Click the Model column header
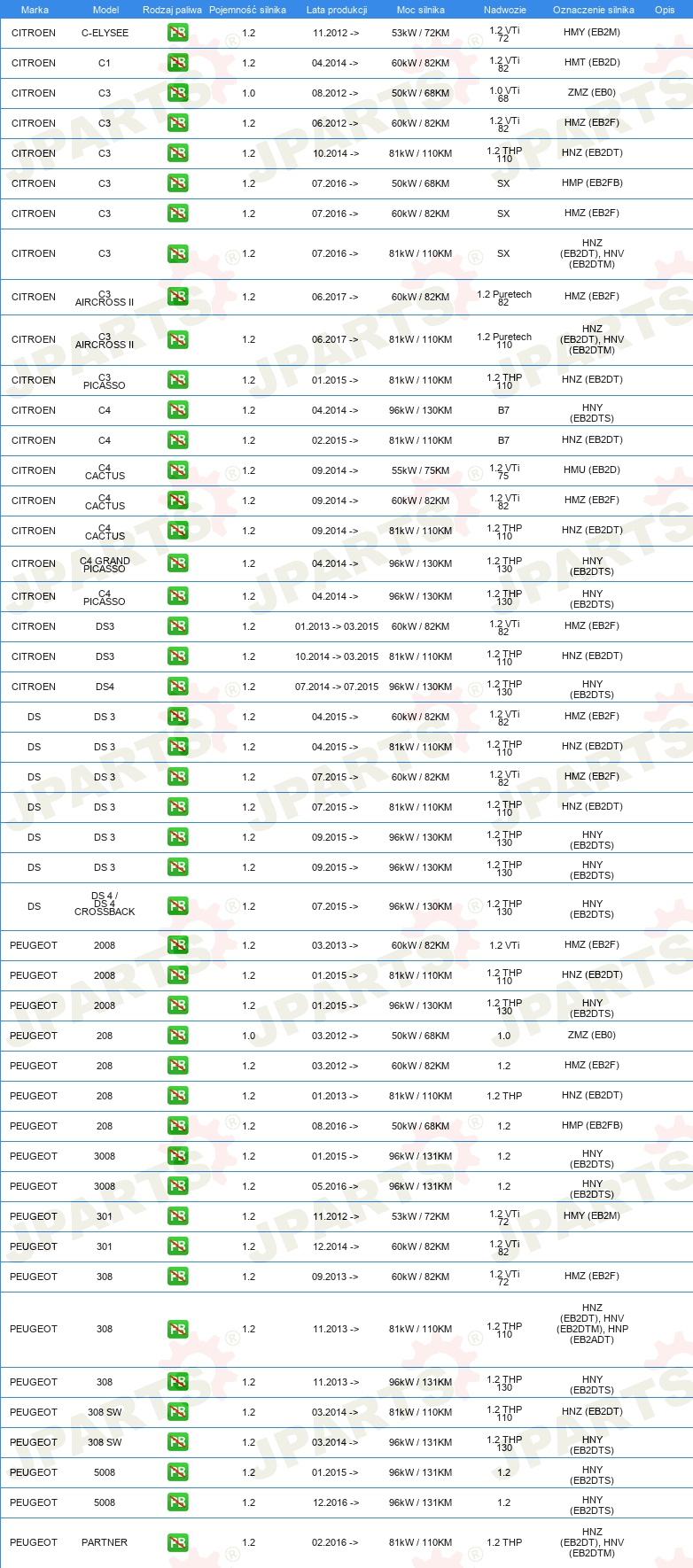The width and height of the screenshot is (693, 1568). click(105, 10)
